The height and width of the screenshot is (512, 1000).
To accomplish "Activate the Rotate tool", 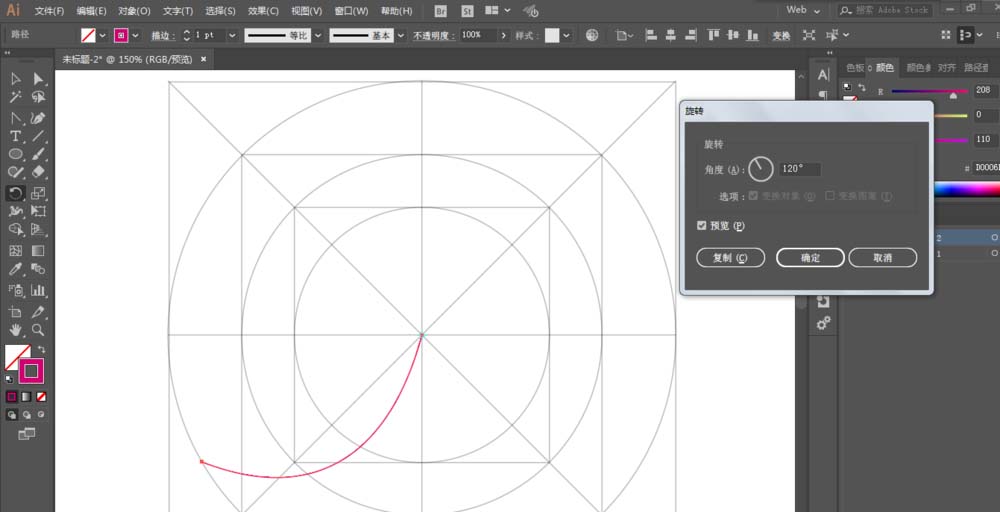I will tap(16, 193).
